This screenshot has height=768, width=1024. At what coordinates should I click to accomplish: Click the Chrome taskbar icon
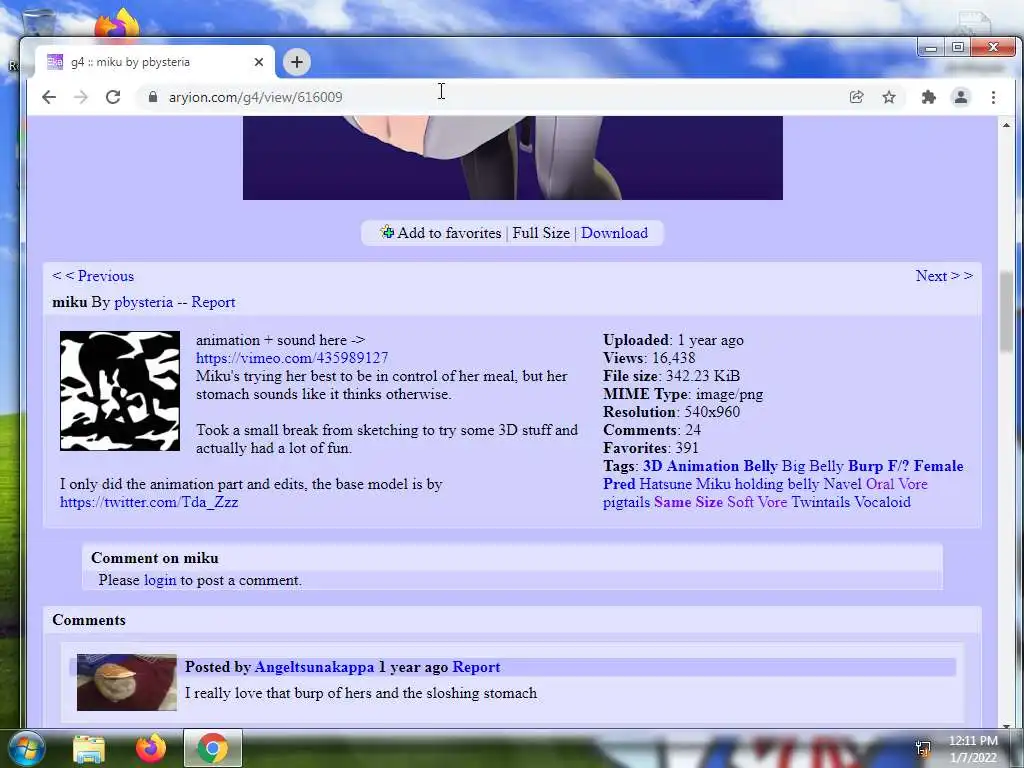[213, 748]
